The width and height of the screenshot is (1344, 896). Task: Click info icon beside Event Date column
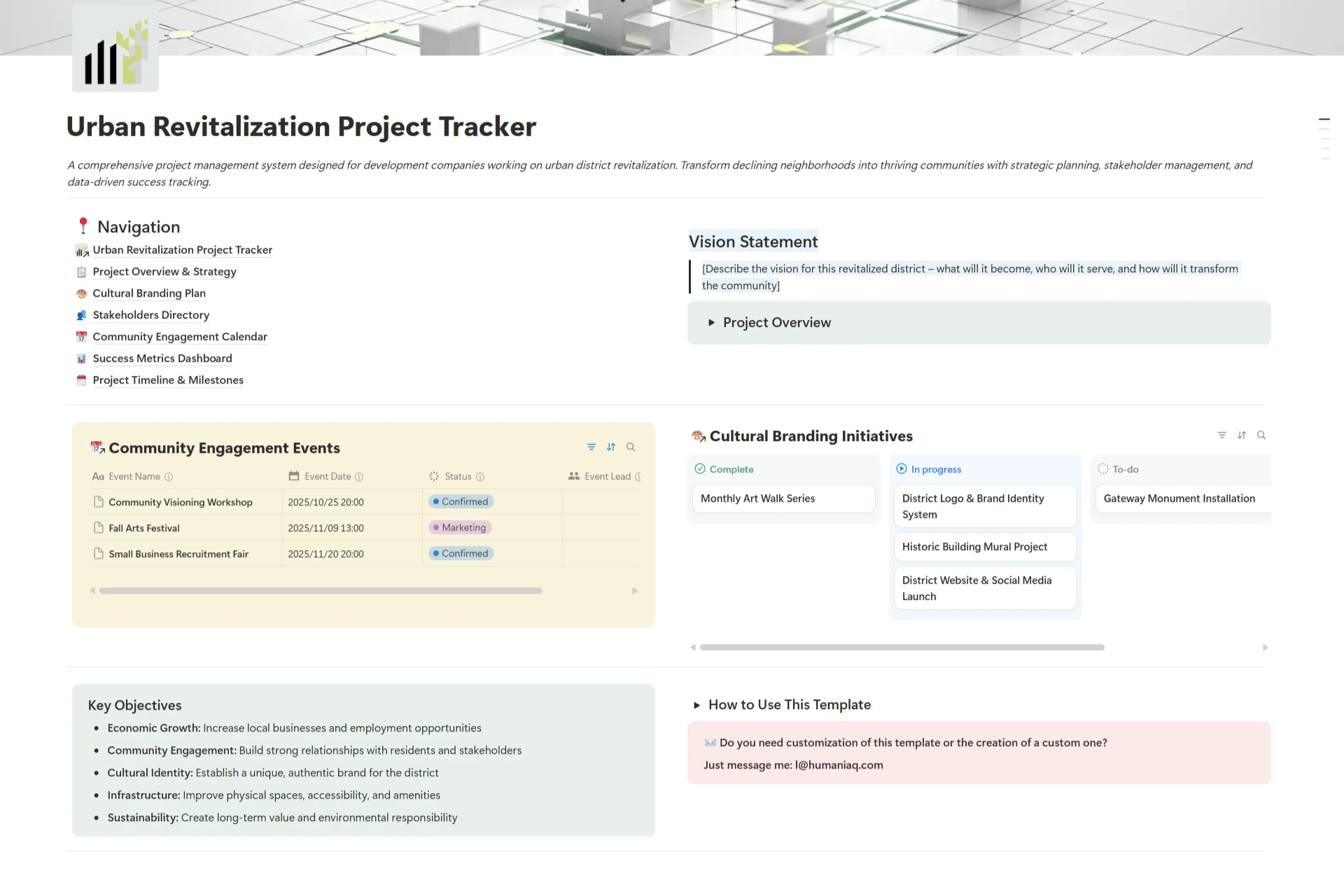tap(359, 477)
